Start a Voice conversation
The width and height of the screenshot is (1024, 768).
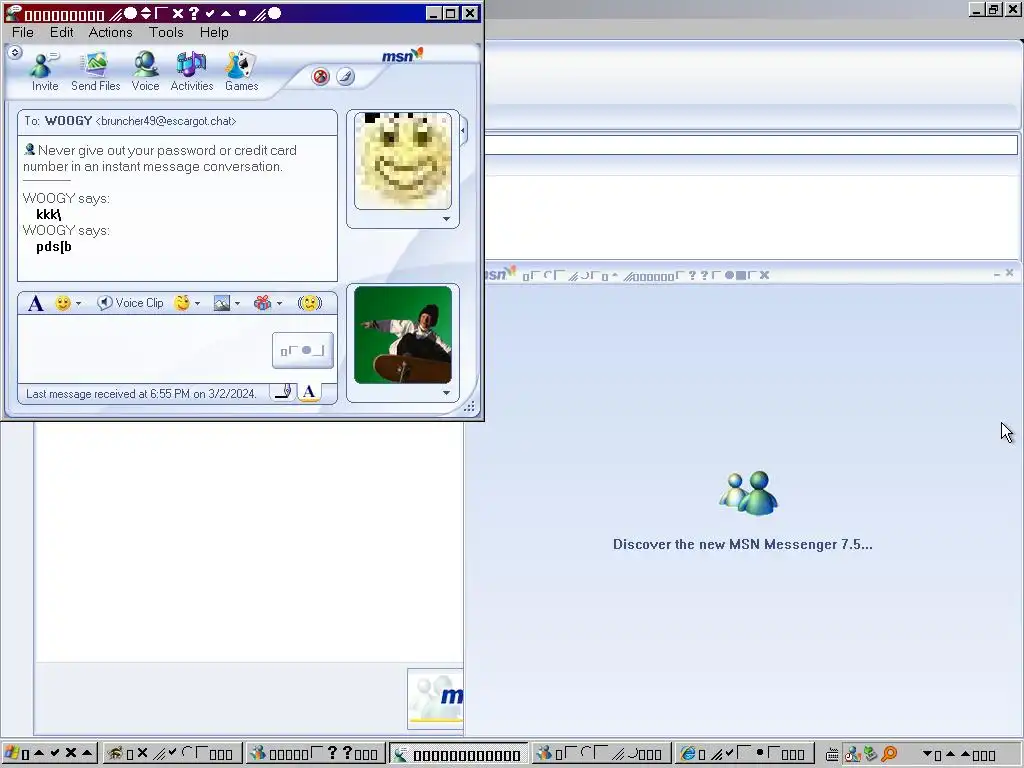[x=145, y=72]
